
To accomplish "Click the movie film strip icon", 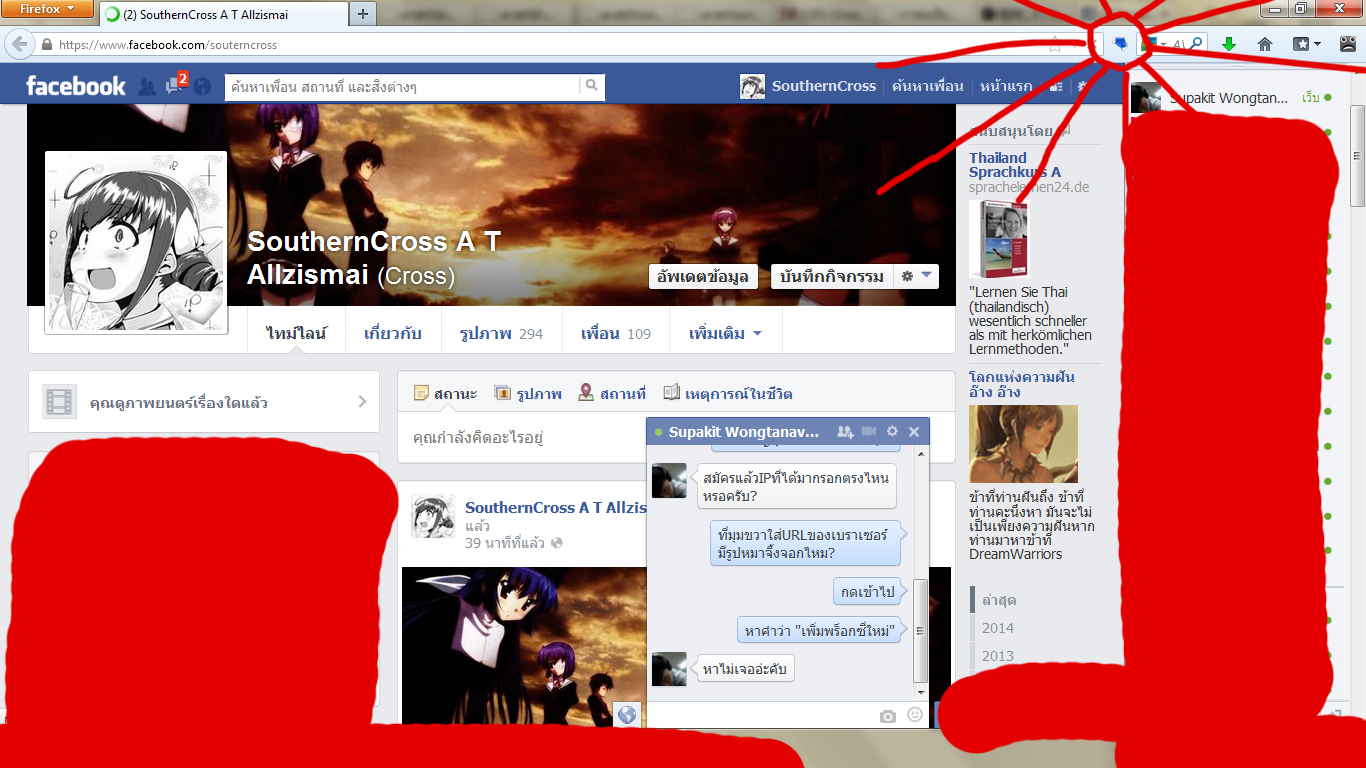I will [x=60, y=402].
